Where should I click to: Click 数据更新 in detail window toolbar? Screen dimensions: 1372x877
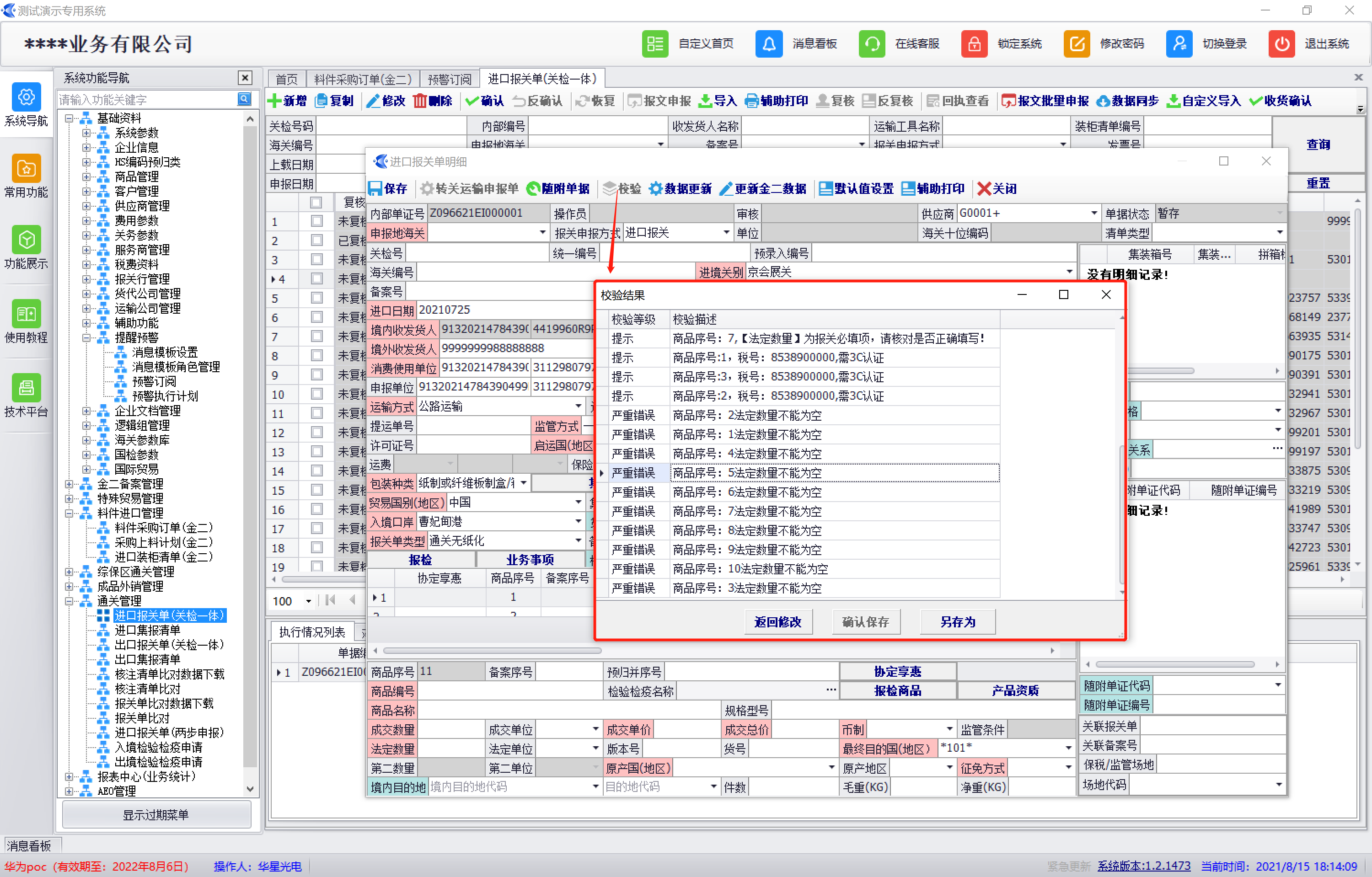681,188
